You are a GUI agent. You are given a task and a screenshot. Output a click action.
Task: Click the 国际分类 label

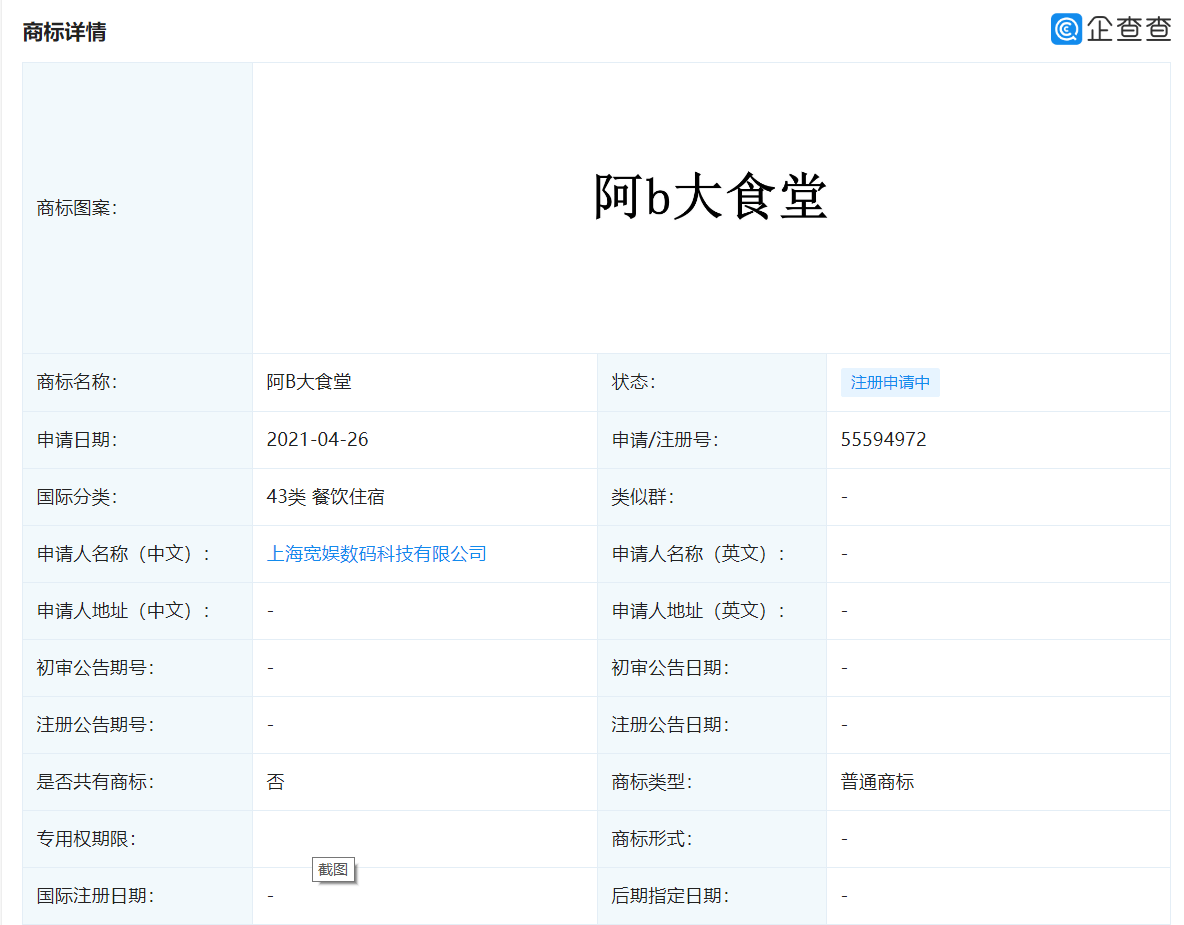[77, 497]
